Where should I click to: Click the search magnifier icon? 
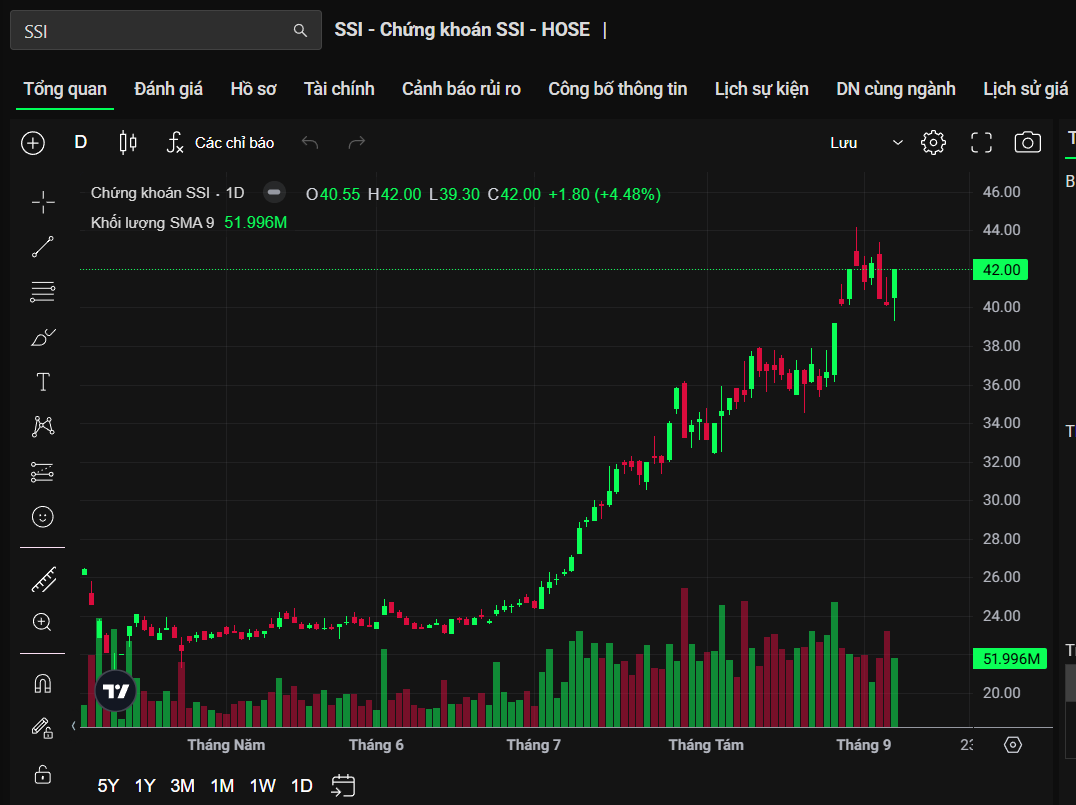[300, 30]
